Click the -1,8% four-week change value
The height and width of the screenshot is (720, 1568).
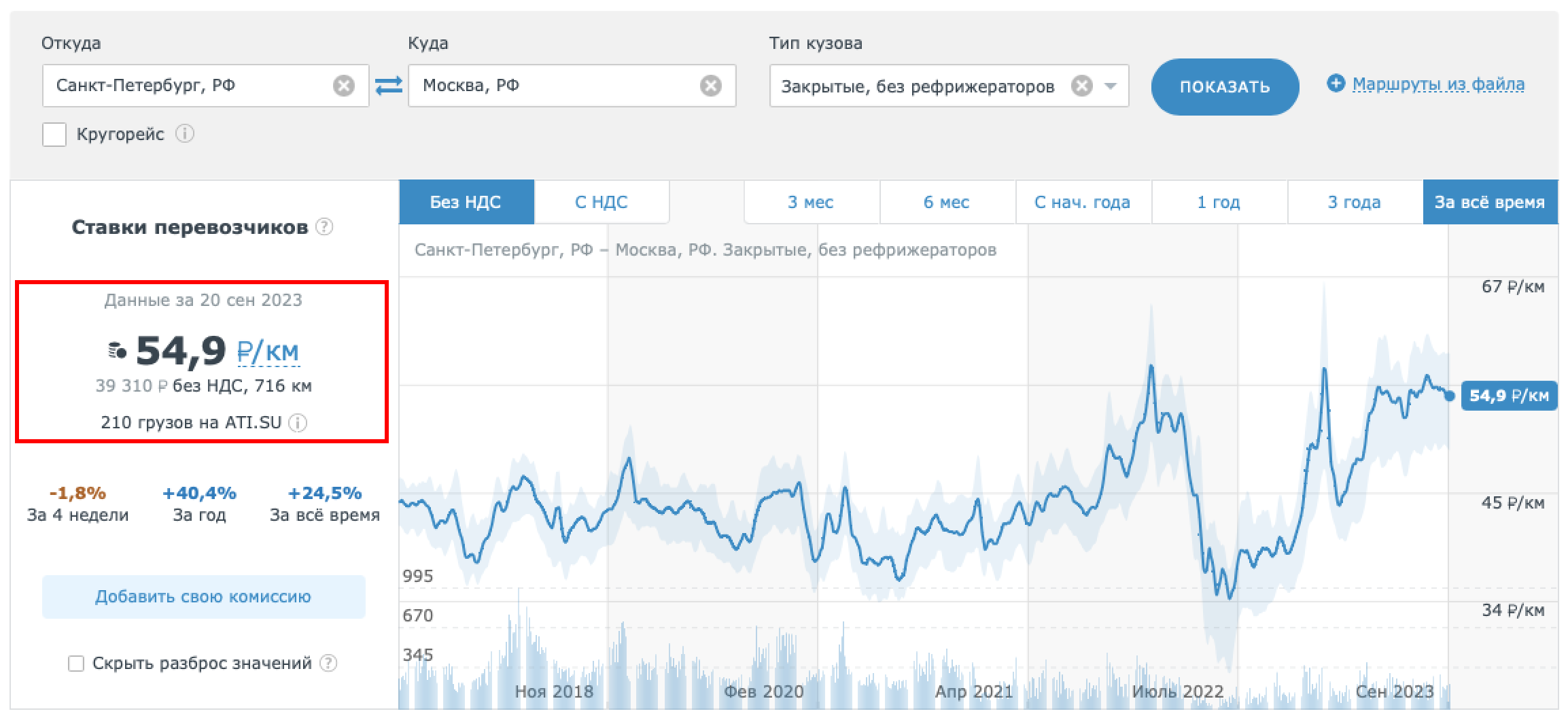(77, 493)
